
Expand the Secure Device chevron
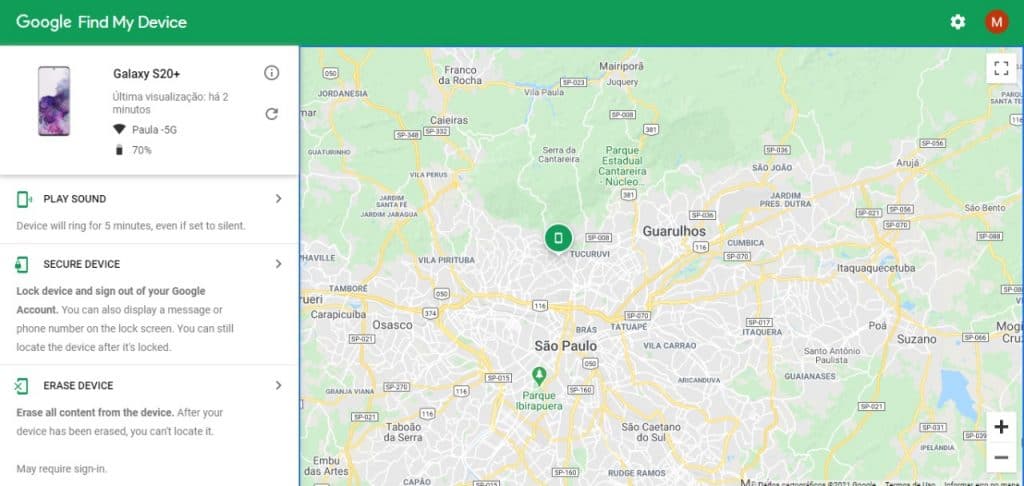[x=278, y=264]
